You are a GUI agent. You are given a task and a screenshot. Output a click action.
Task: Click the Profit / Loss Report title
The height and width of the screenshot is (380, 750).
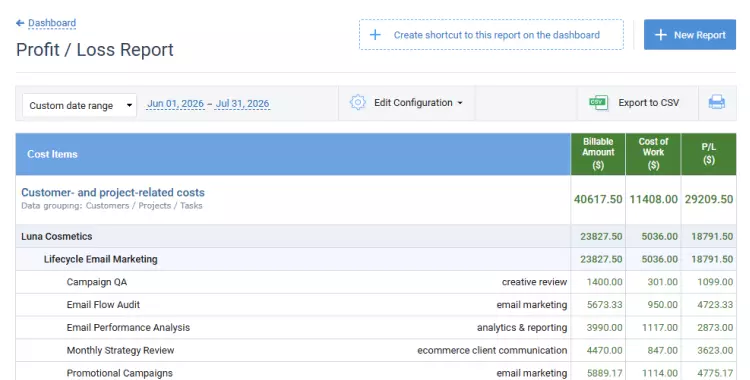(x=95, y=50)
